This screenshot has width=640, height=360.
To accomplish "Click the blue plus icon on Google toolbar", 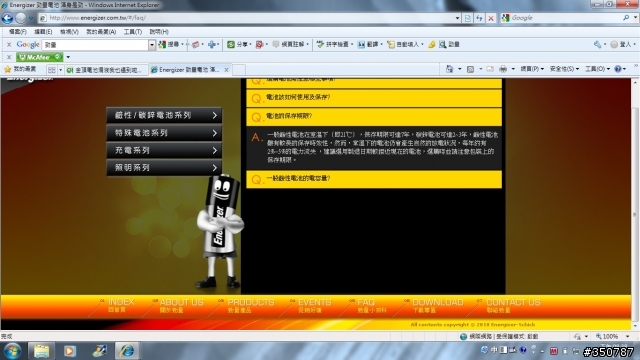I will coord(211,44).
